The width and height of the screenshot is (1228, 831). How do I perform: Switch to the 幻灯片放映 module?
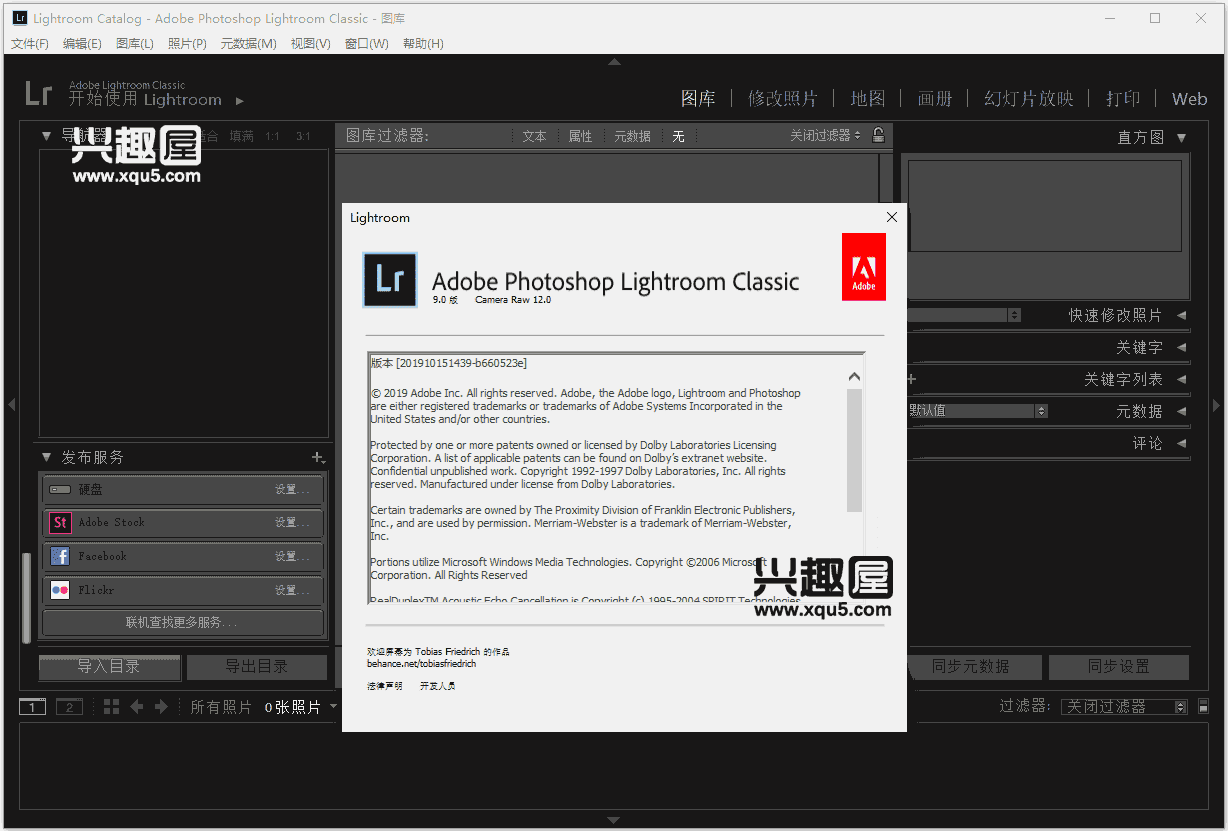1029,98
